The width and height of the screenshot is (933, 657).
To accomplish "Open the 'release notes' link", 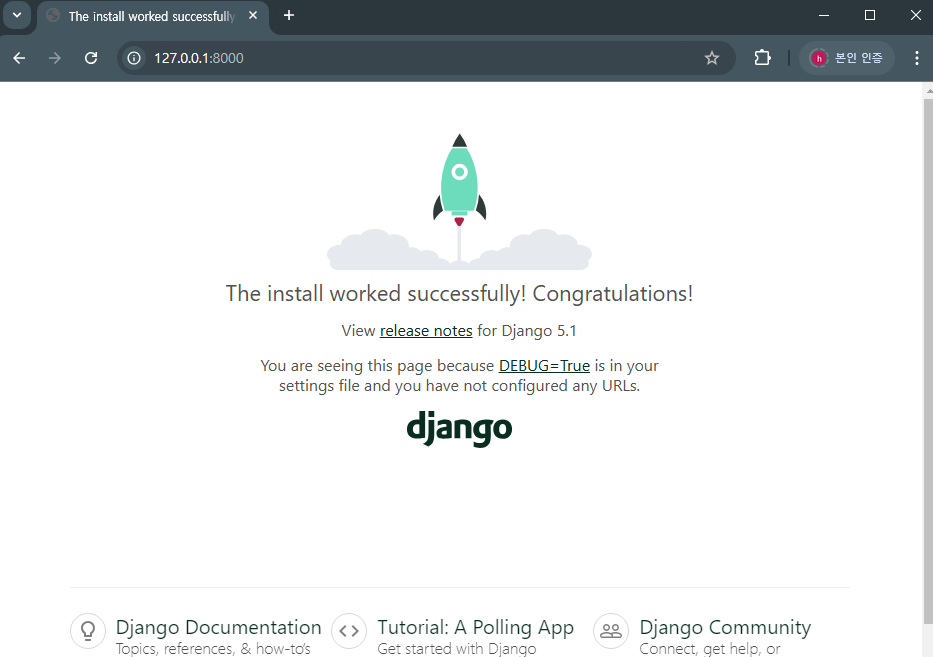I will (426, 331).
